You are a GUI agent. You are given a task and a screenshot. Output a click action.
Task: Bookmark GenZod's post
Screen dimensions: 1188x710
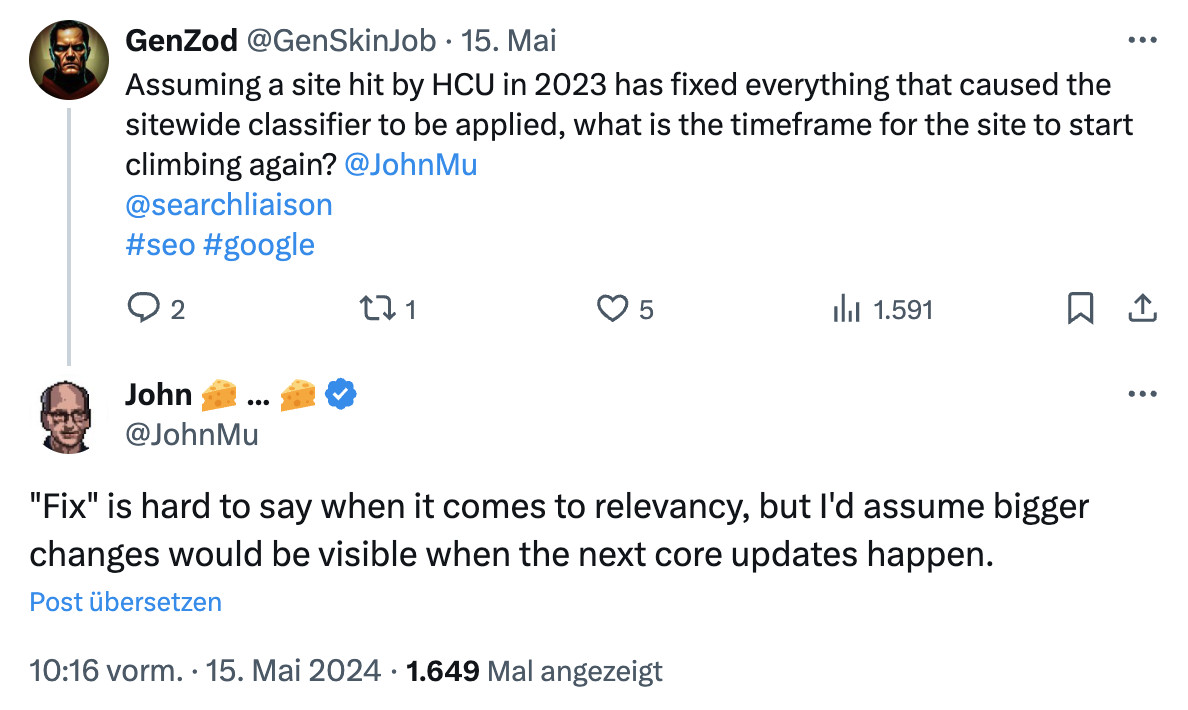[x=1080, y=310]
